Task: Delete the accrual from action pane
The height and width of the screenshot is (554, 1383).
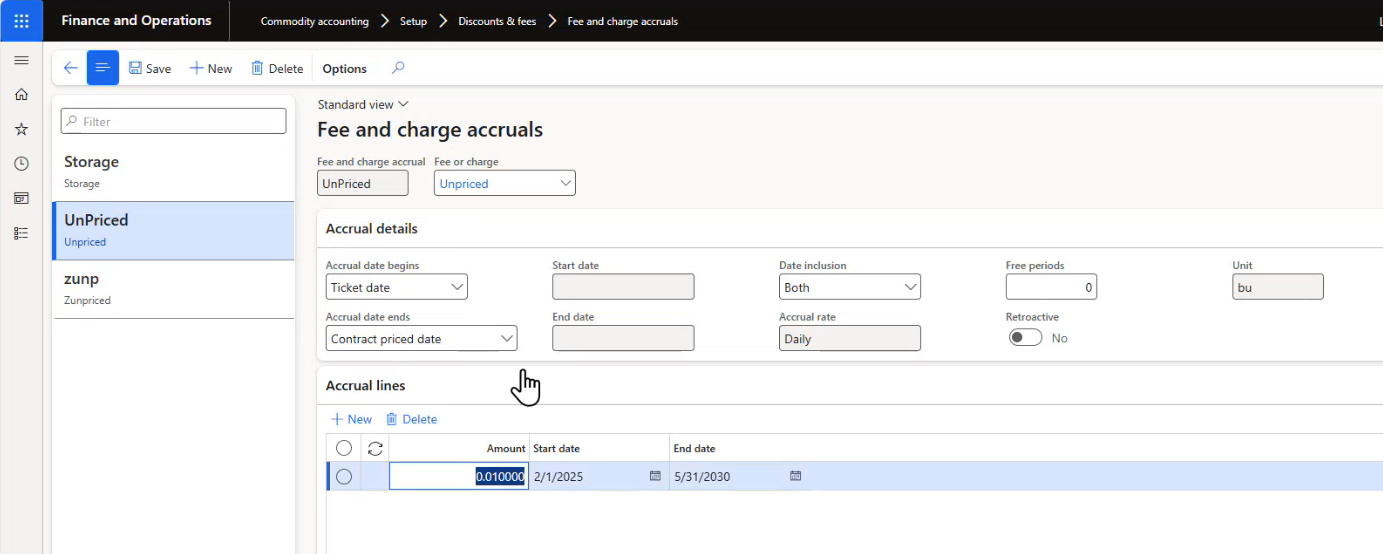Action: coord(277,68)
